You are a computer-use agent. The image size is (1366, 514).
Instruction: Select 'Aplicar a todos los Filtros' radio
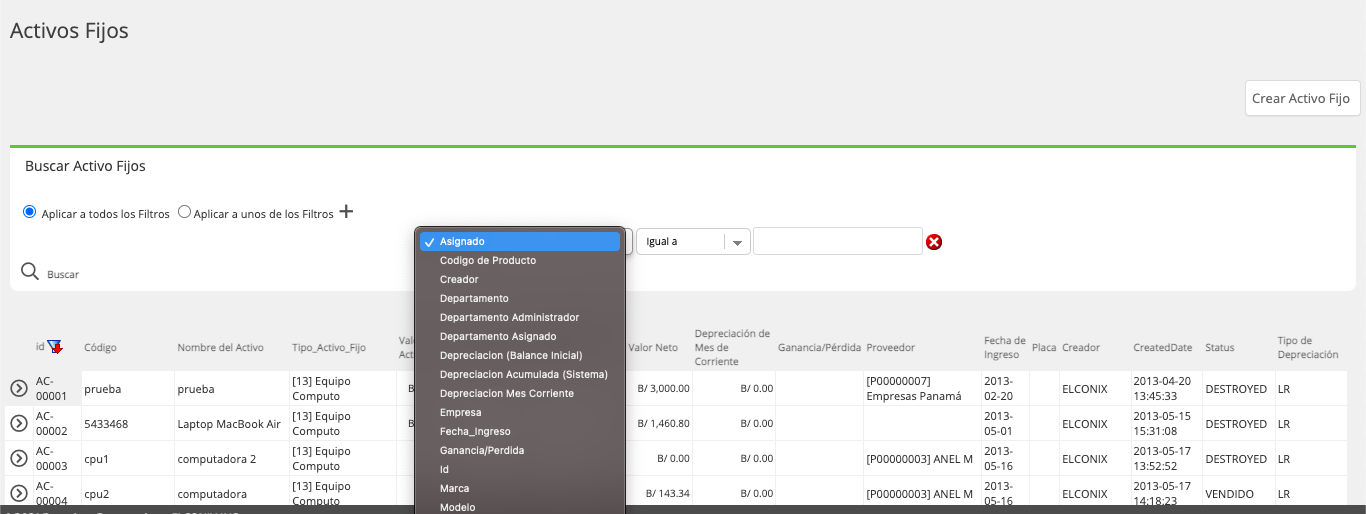(29, 212)
